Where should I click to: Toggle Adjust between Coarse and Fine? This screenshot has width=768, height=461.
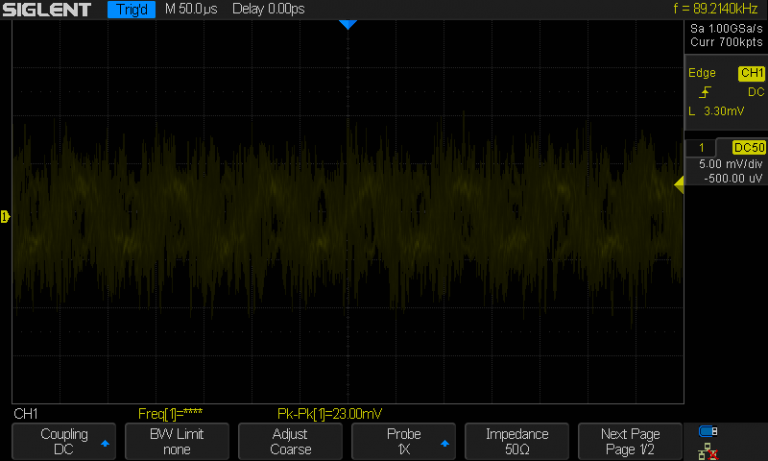tap(290, 441)
